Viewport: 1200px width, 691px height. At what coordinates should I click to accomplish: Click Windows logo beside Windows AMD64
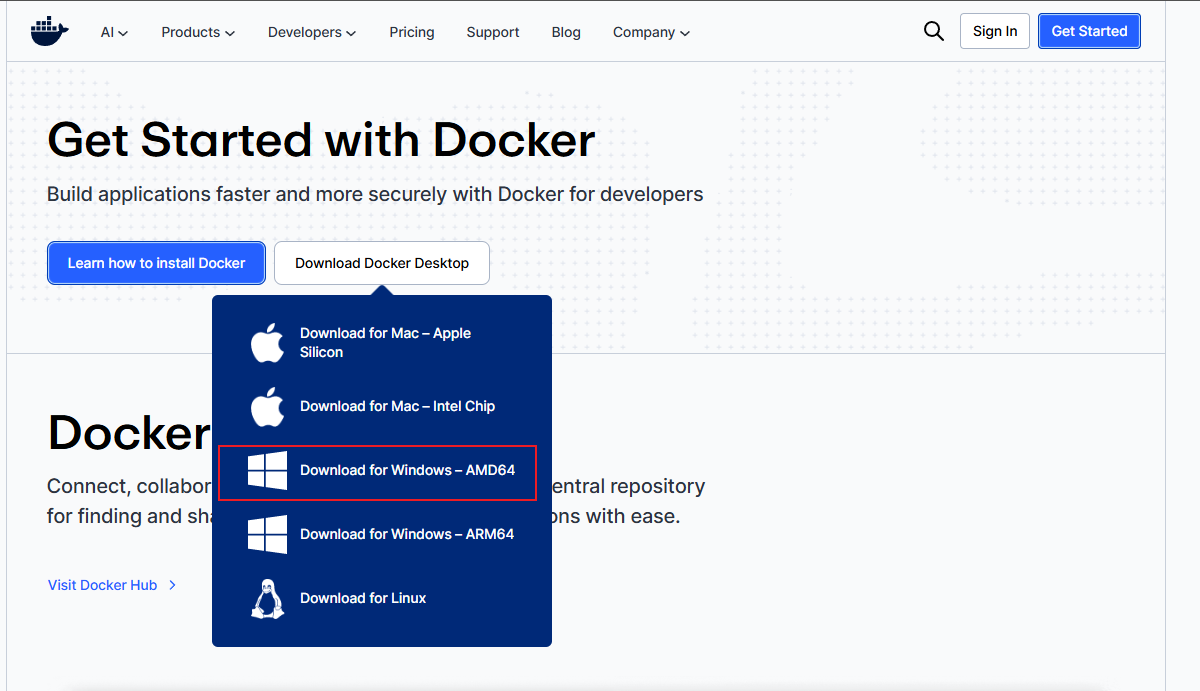(267, 470)
